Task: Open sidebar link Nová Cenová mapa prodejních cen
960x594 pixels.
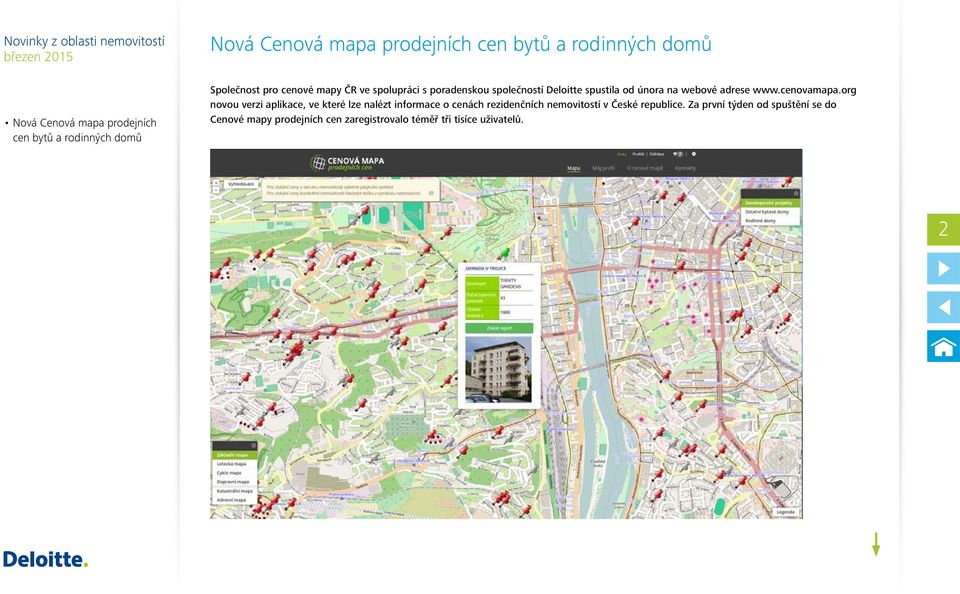Action: click(84, 130)
